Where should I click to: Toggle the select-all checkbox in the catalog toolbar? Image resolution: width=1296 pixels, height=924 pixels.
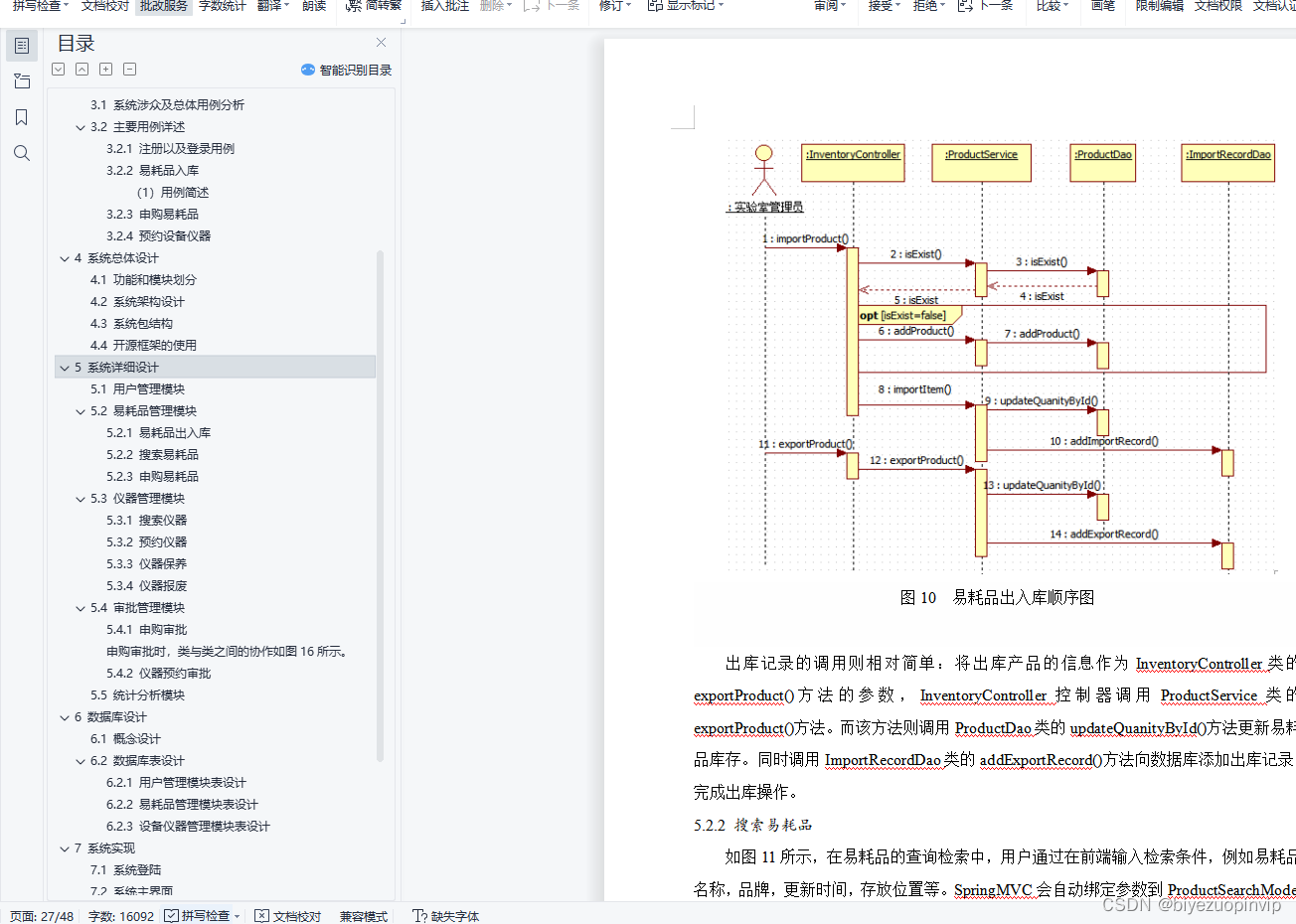[x=58, y=69]
